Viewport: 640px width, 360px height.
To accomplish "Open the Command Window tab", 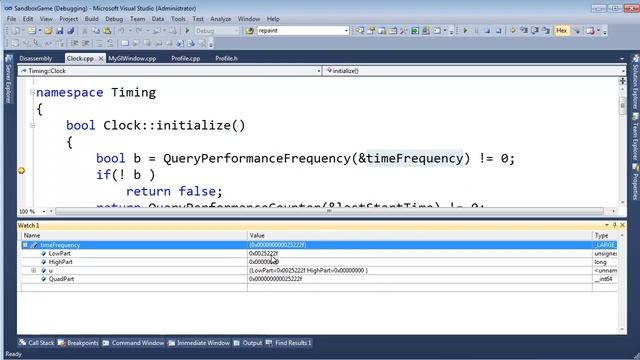I will click(x=133, y=343).
